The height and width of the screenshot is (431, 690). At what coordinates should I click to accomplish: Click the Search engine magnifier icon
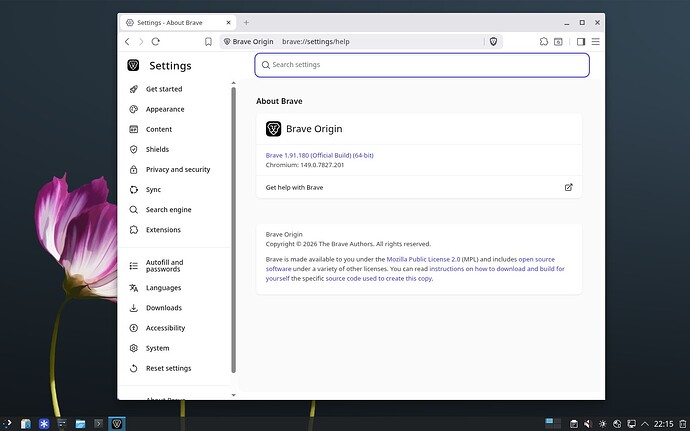pos(133,210)
